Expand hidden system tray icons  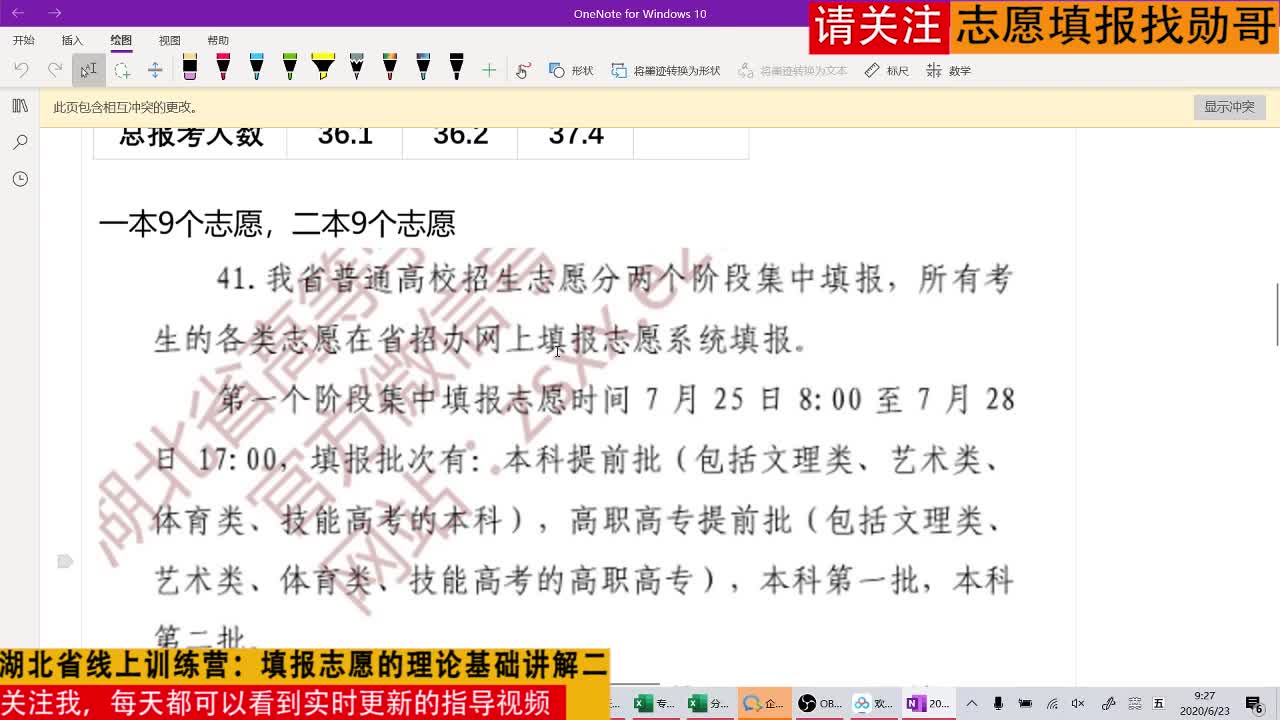[x=971, y=704]
